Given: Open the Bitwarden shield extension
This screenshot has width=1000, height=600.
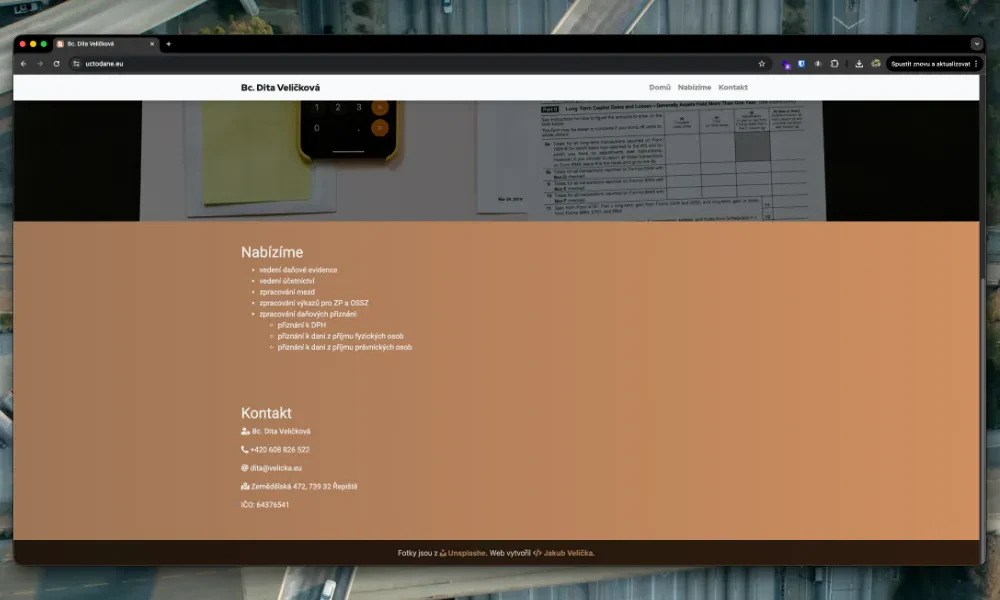Looking at the screenshot, I should 801,64.
